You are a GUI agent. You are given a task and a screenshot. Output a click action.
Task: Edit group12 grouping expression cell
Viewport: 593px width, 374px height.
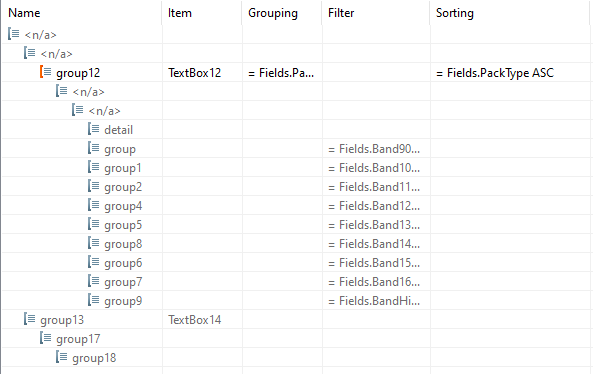point(282,73)
